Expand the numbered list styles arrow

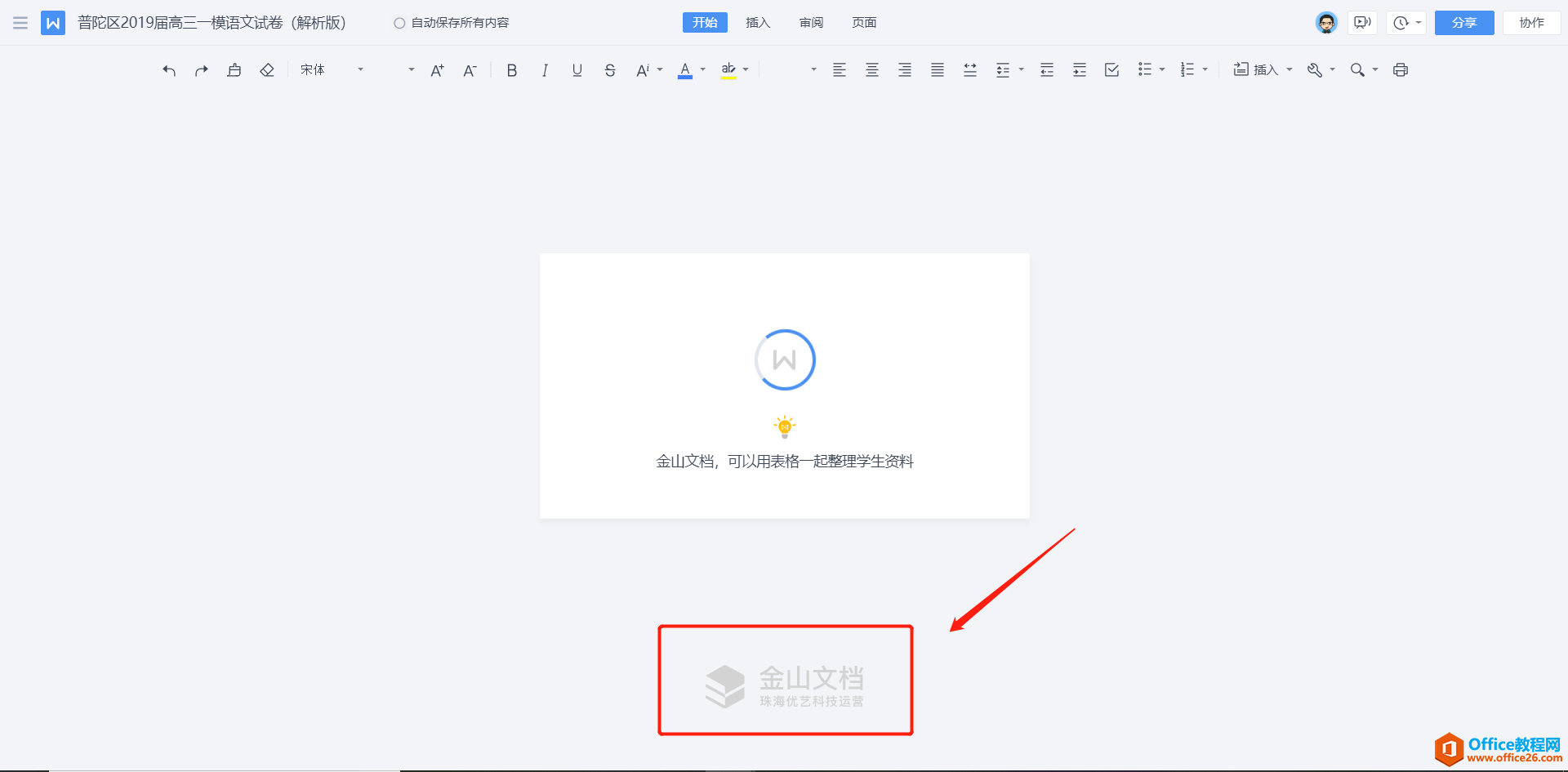(1205, 70)
